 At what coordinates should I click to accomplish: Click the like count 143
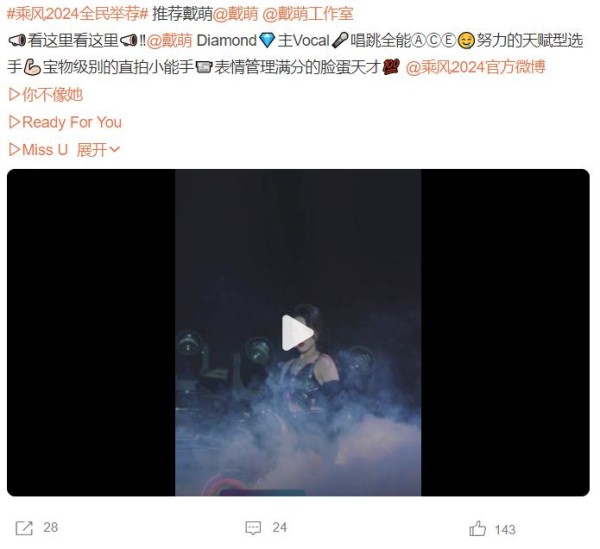(x=505, y=530)
